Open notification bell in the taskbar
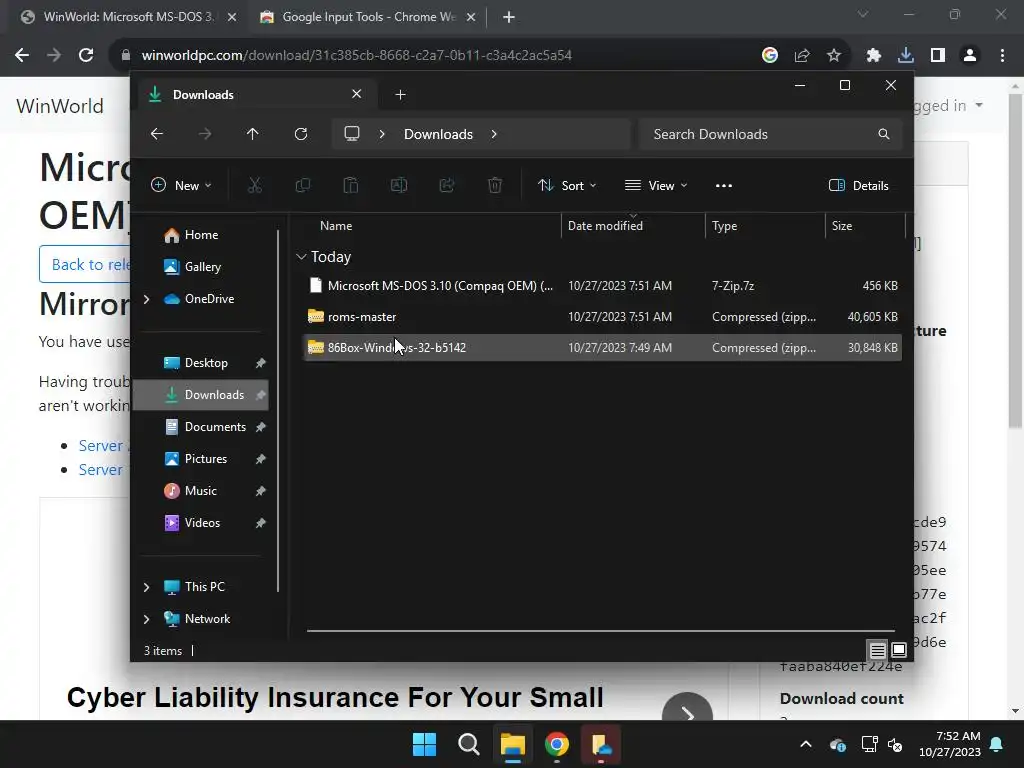 coord(997,744)
